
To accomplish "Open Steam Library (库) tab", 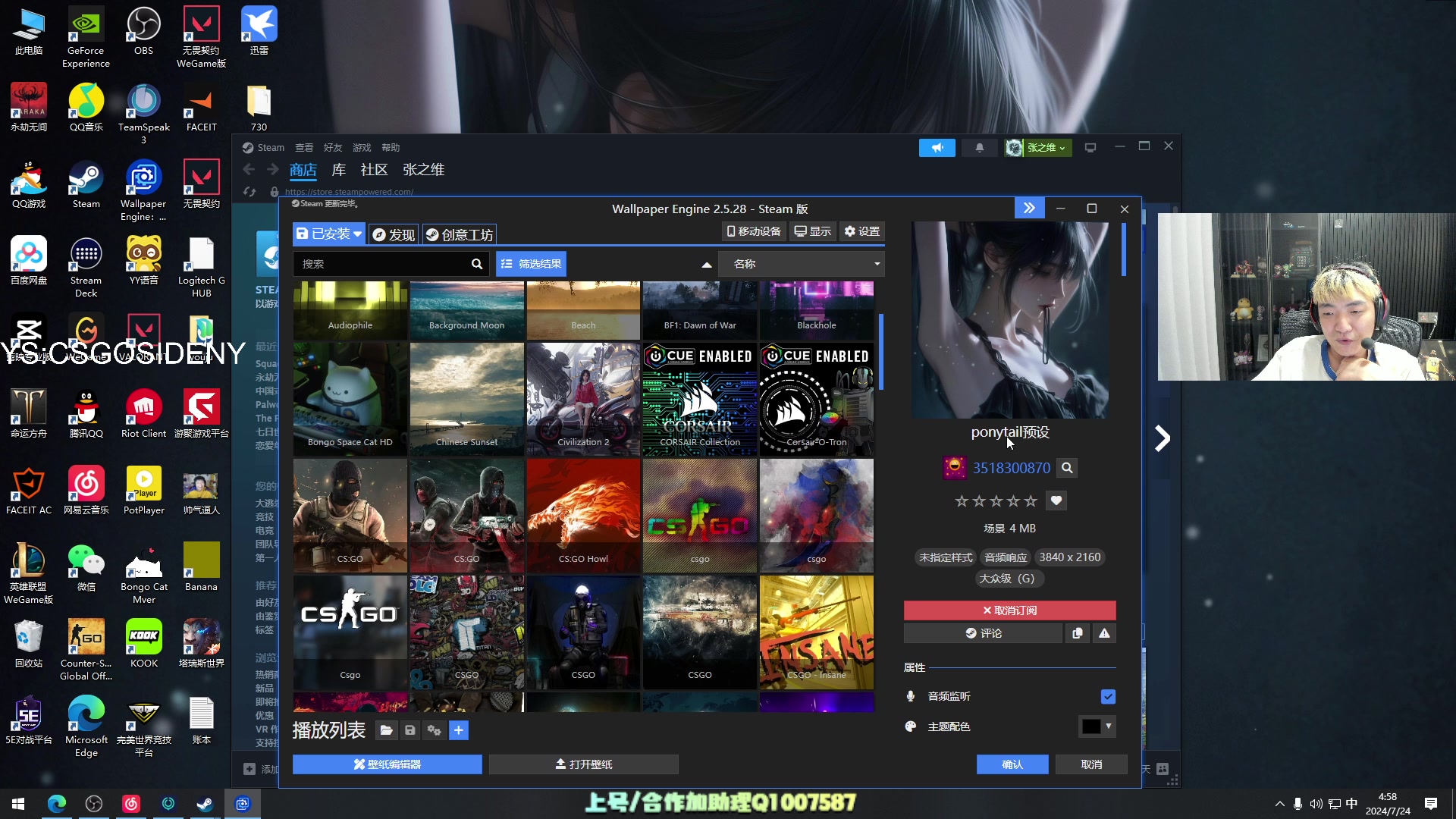I will pos(339,170).
